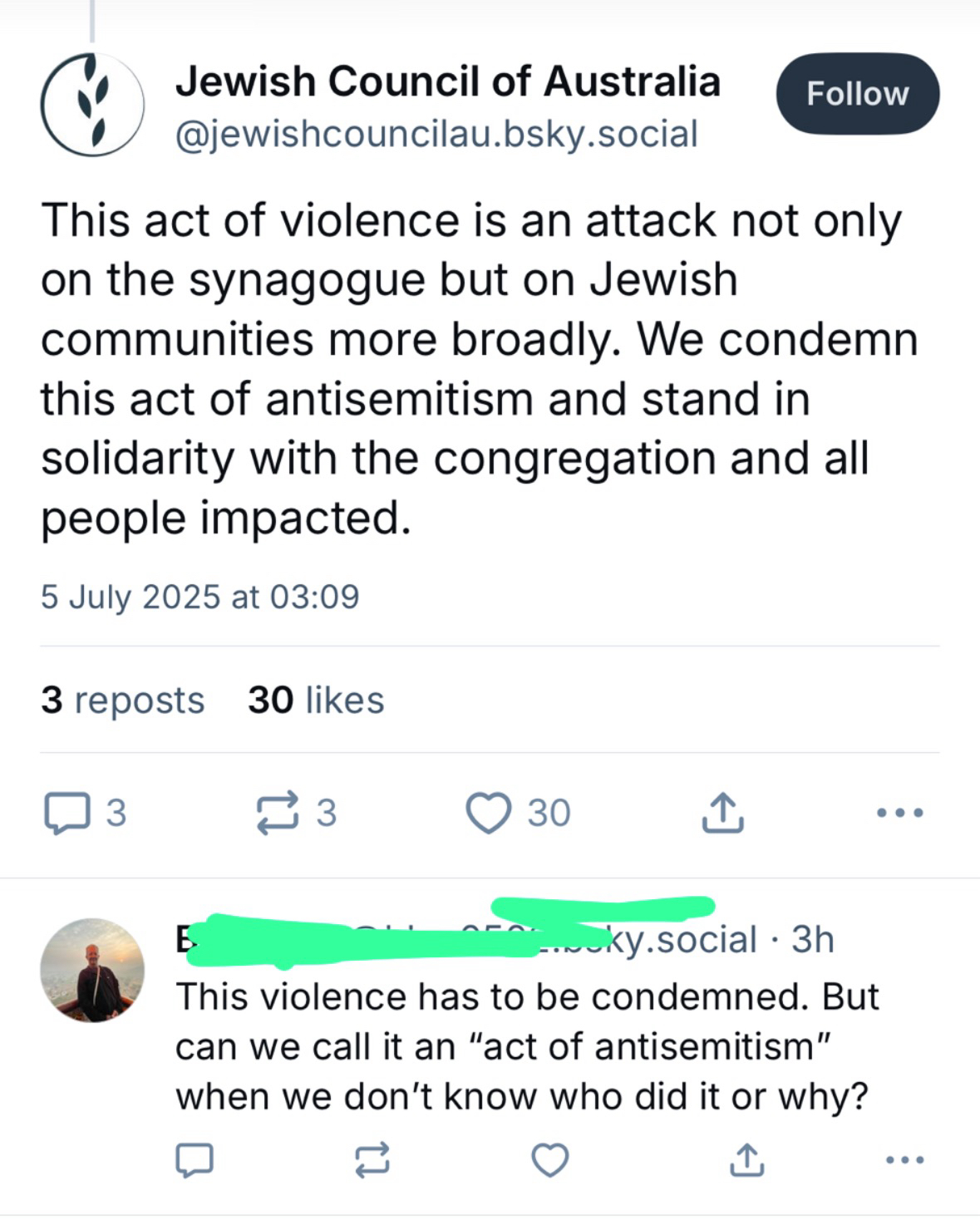
Task: Open the commenter's profile photo
Action: 92,970
